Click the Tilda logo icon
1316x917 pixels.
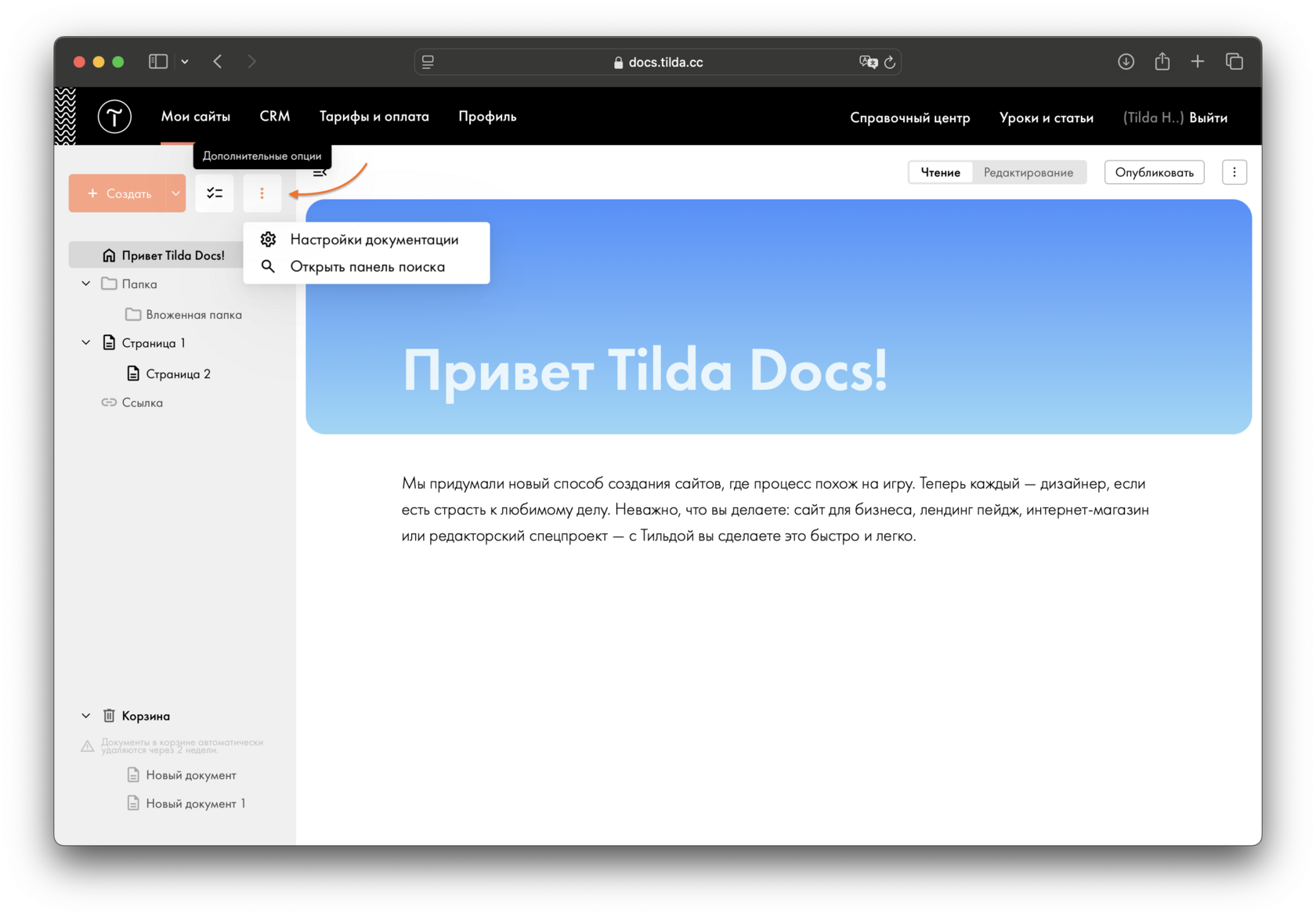[x=114, y=117]
